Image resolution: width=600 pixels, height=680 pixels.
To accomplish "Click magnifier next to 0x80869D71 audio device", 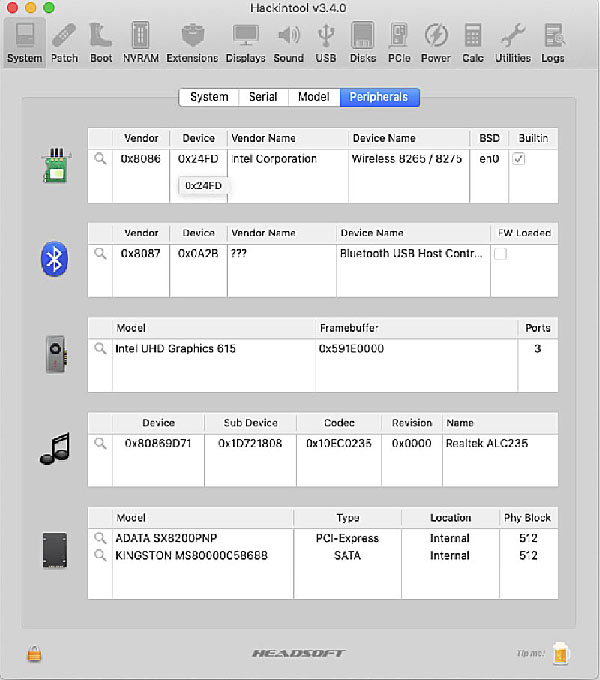I will pos(100,443).
